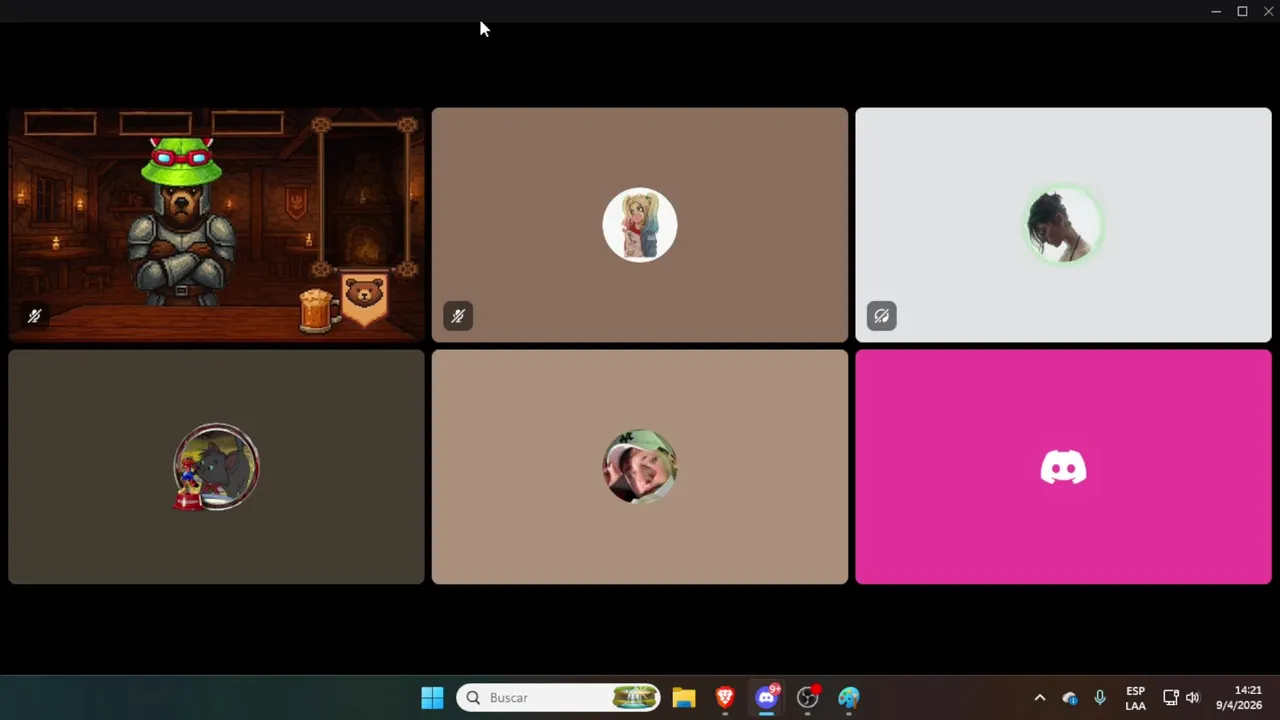
Task: Open the bear knight video tile
Action: click(x=216, y=225)
